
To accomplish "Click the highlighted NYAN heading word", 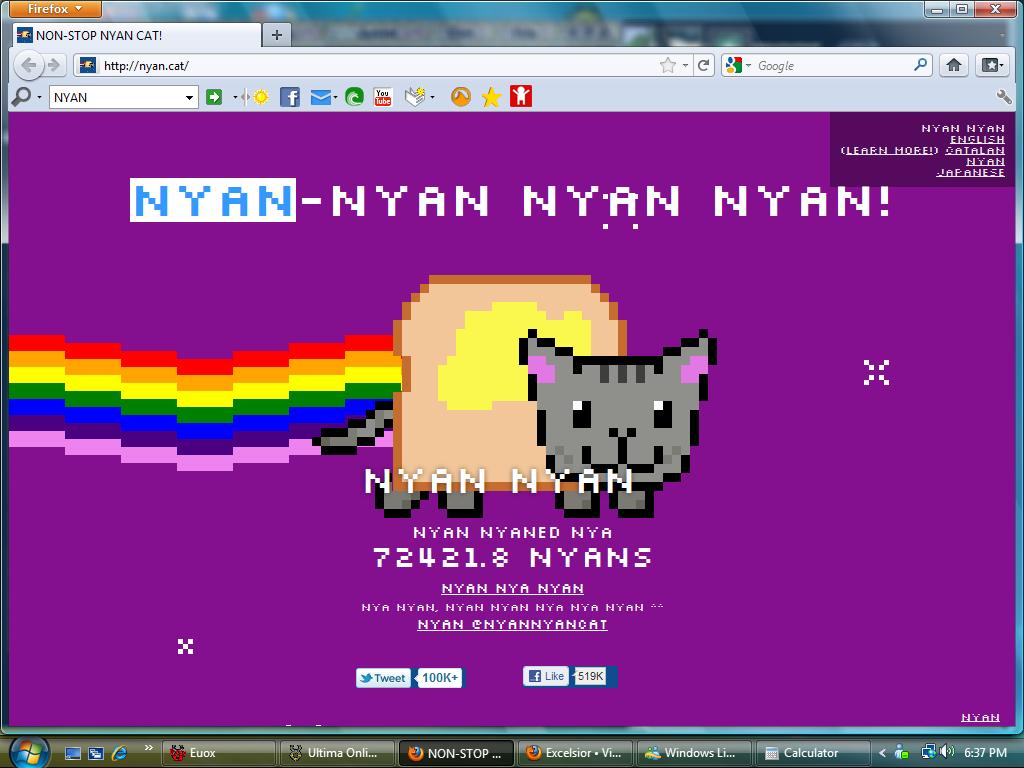I will [213, 200].
